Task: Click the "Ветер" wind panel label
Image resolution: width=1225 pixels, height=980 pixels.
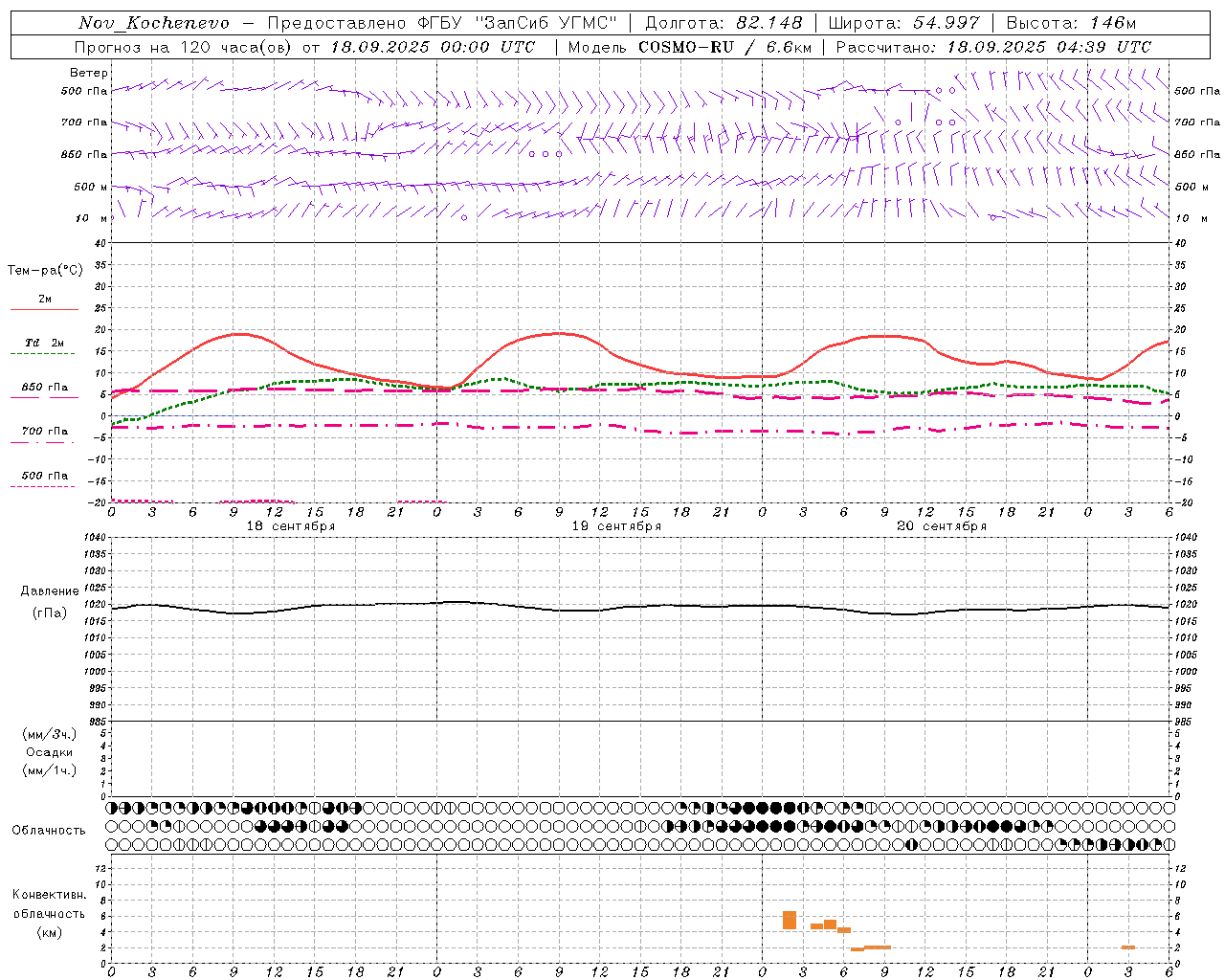Action: 89,73
